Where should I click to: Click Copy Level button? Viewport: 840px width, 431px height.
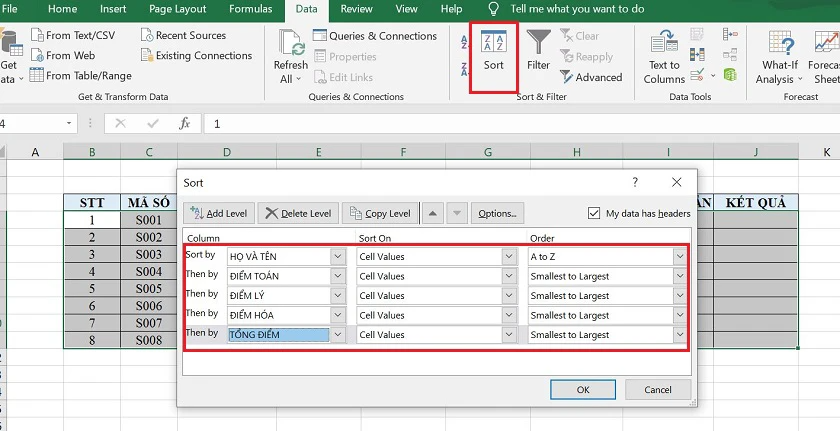[x=380, y=213]
